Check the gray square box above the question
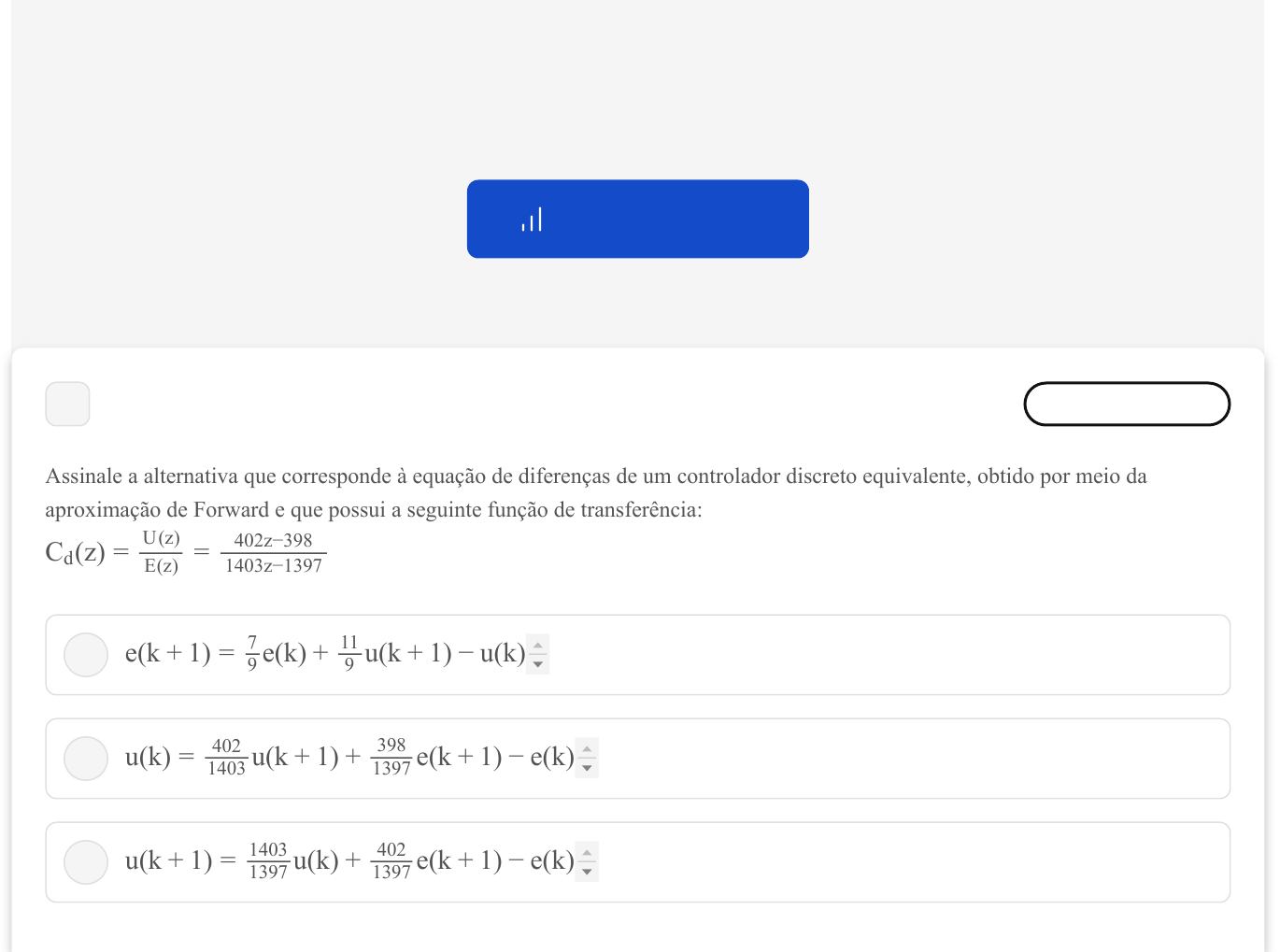 (x=68, y=404)
